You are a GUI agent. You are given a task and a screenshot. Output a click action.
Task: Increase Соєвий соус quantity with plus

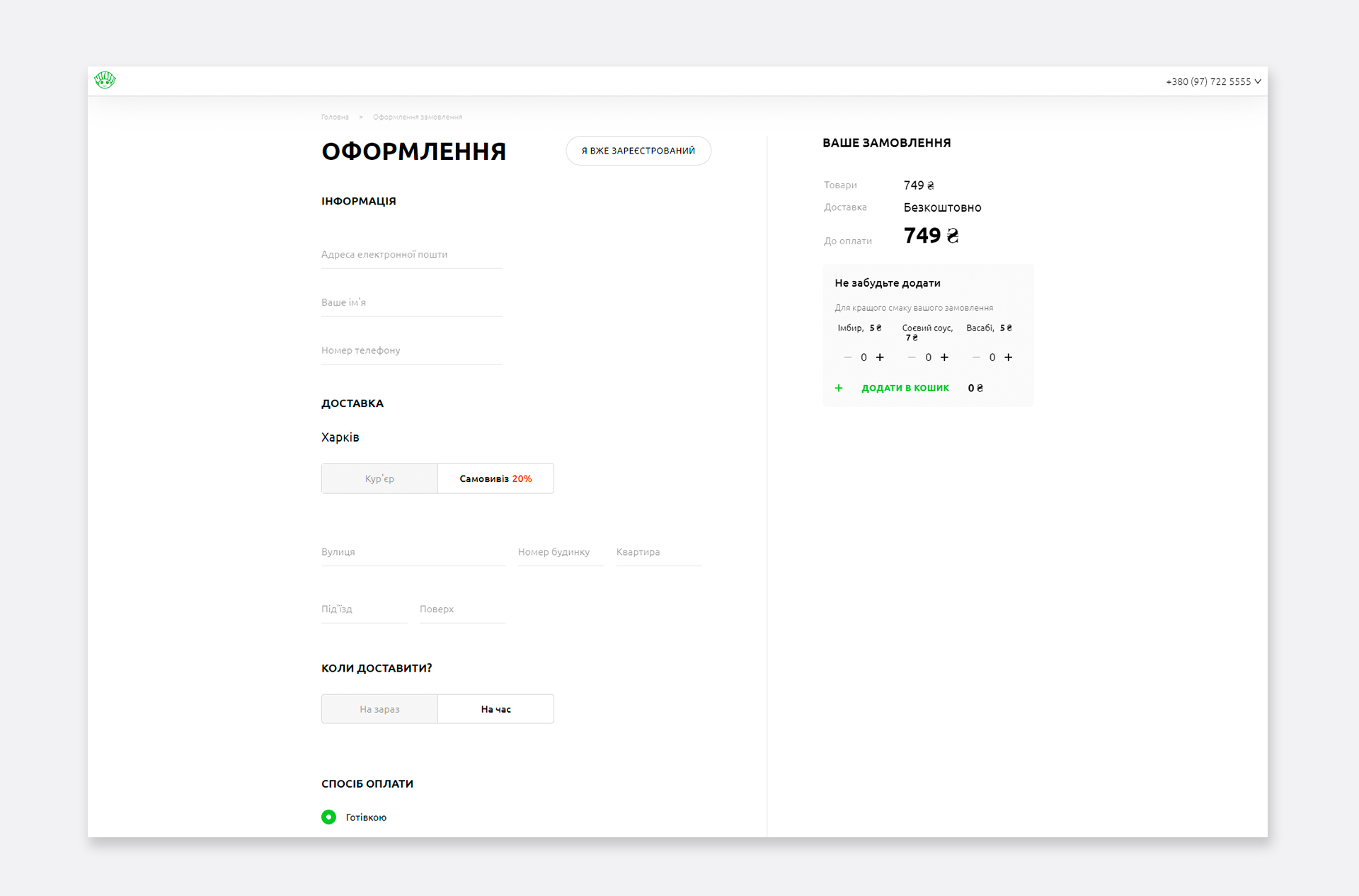pyautogui.click(x=944, y=357)
